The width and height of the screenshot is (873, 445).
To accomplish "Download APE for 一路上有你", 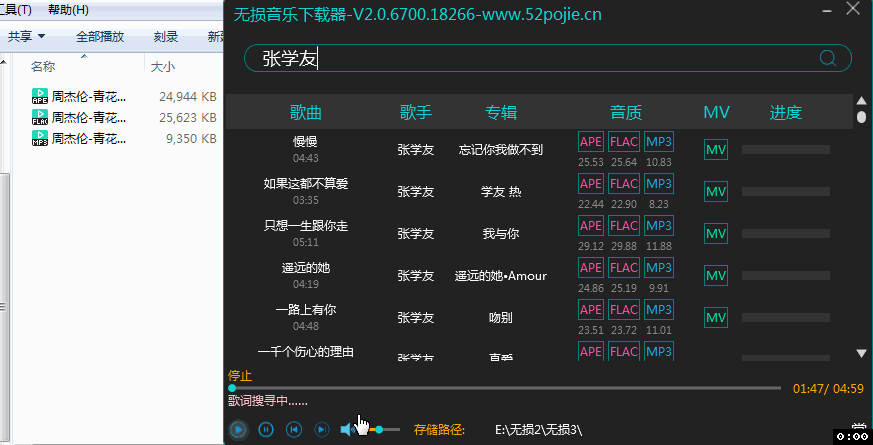I will [591, 310].
